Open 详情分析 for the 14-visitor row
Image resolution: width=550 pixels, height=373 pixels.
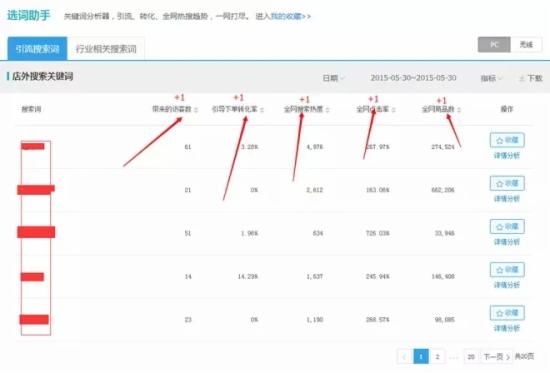point(507,285)
